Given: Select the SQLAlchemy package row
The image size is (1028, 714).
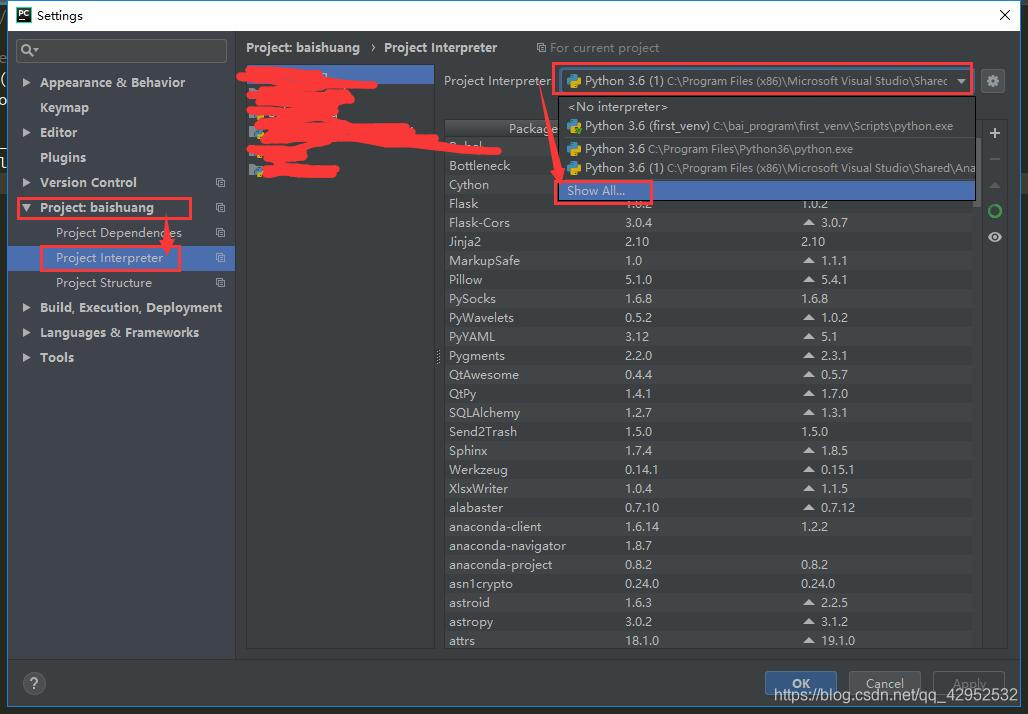Looking at the screenshot, I should (708, 413).
